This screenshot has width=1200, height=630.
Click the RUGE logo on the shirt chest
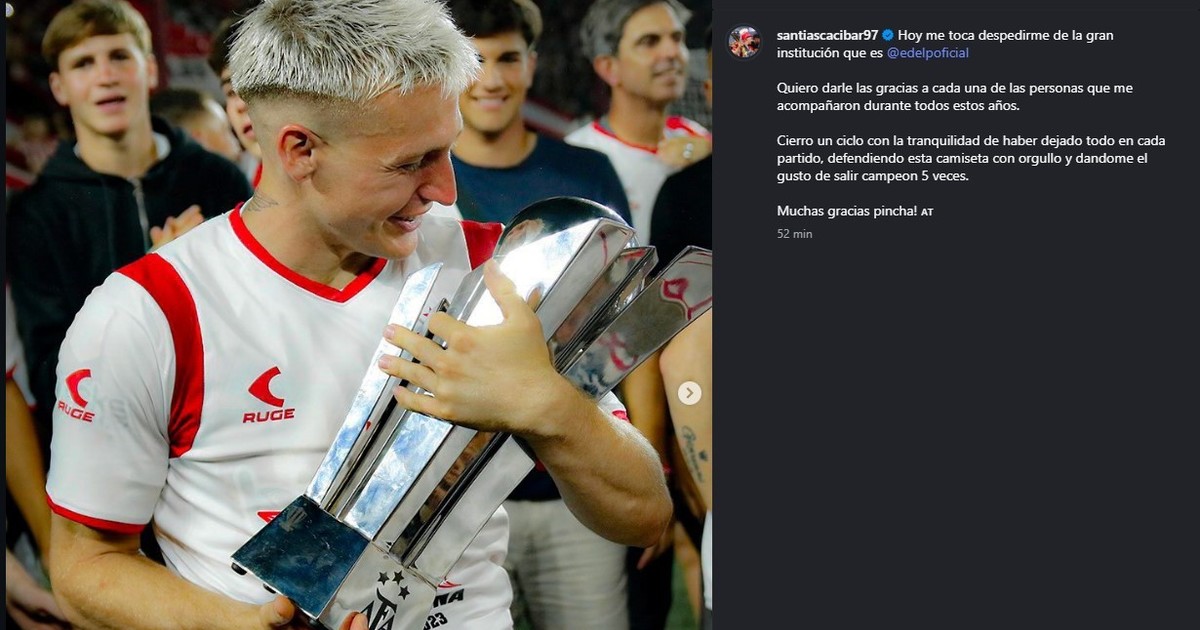[x=267, y=395]
